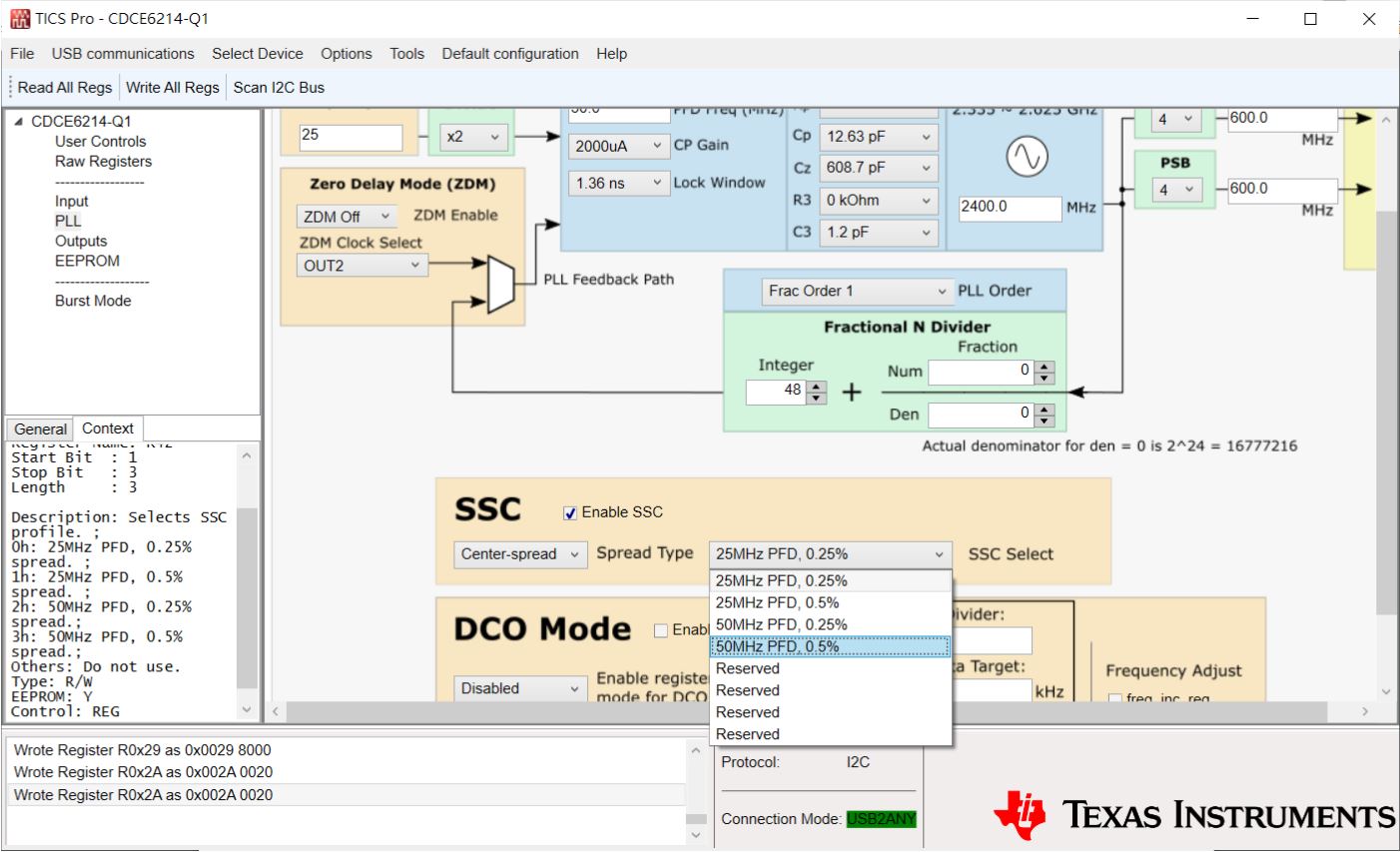Switch to the General tab
Screen dimensions: 1400x852
(41, 429)
